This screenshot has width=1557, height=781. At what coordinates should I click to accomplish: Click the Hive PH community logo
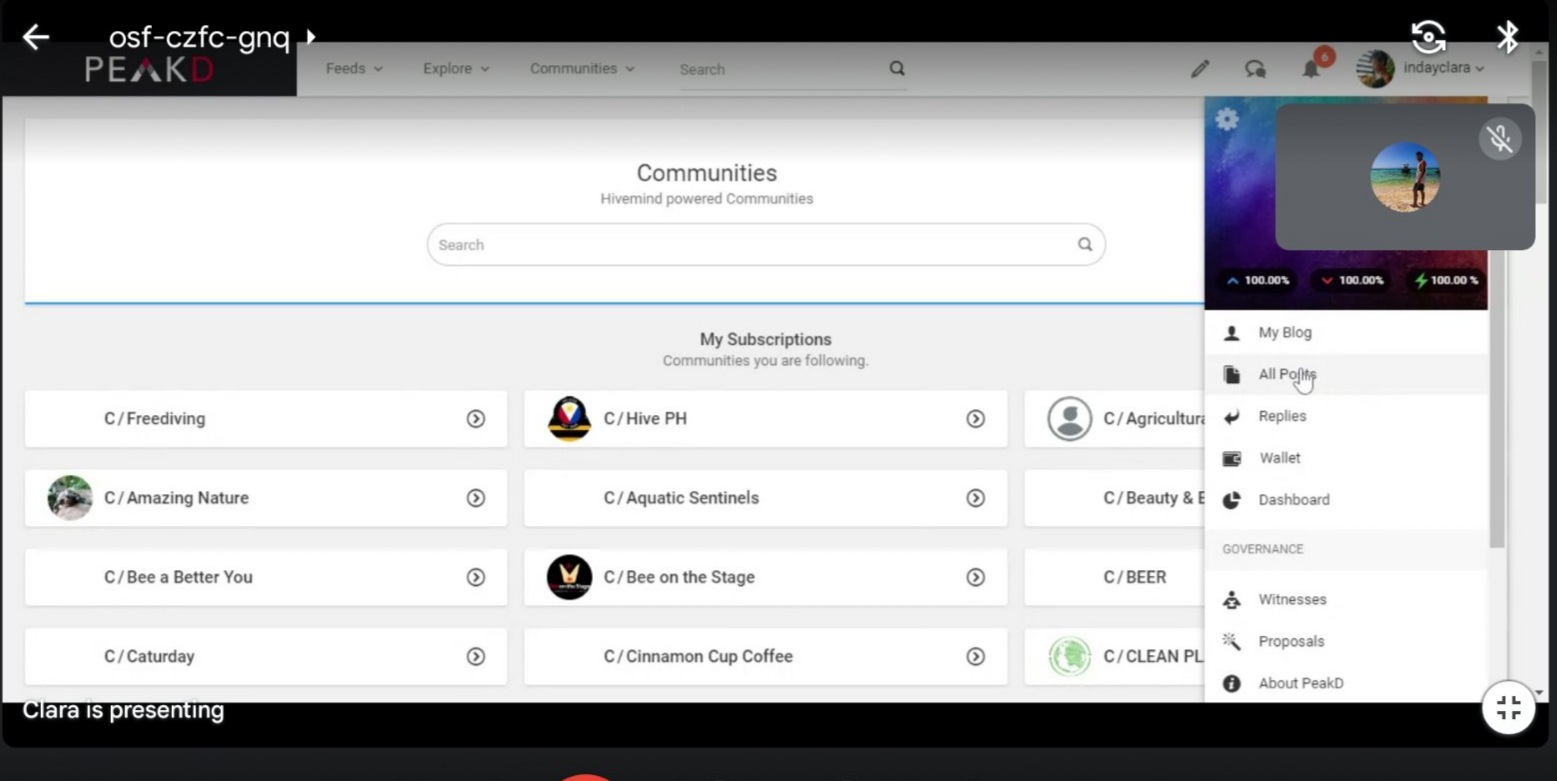[569, 418]
